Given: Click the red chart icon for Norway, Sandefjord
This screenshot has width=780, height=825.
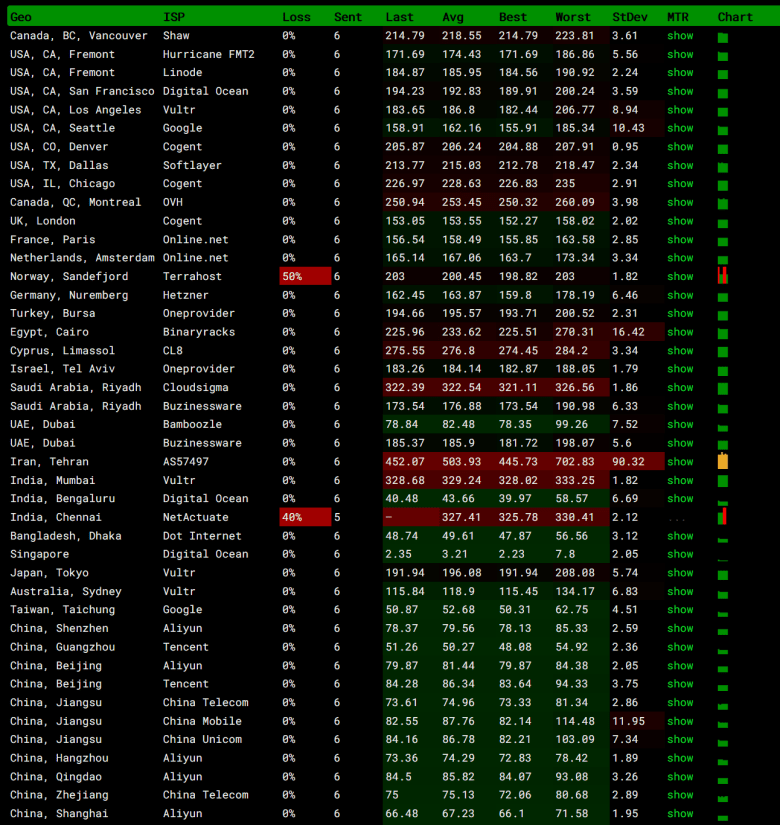Looking at the screenshot, I should pos(722,276).
